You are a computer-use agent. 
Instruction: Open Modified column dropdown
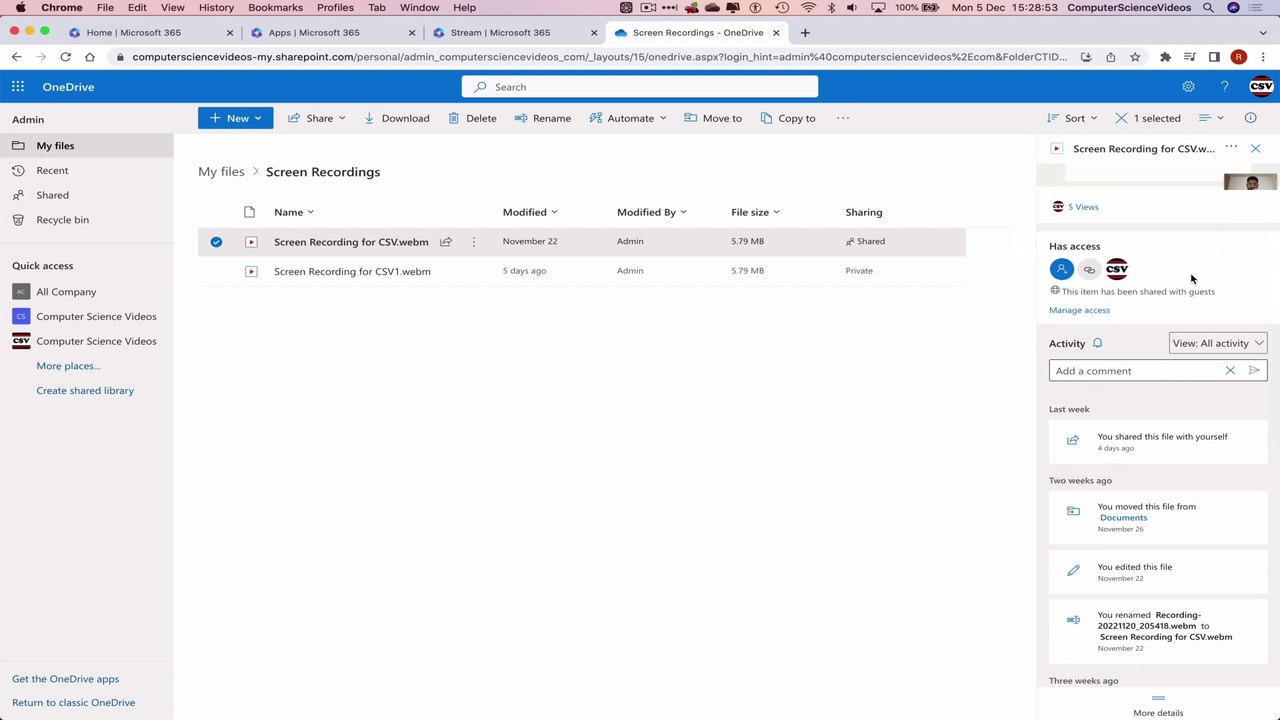click(530, 212)
